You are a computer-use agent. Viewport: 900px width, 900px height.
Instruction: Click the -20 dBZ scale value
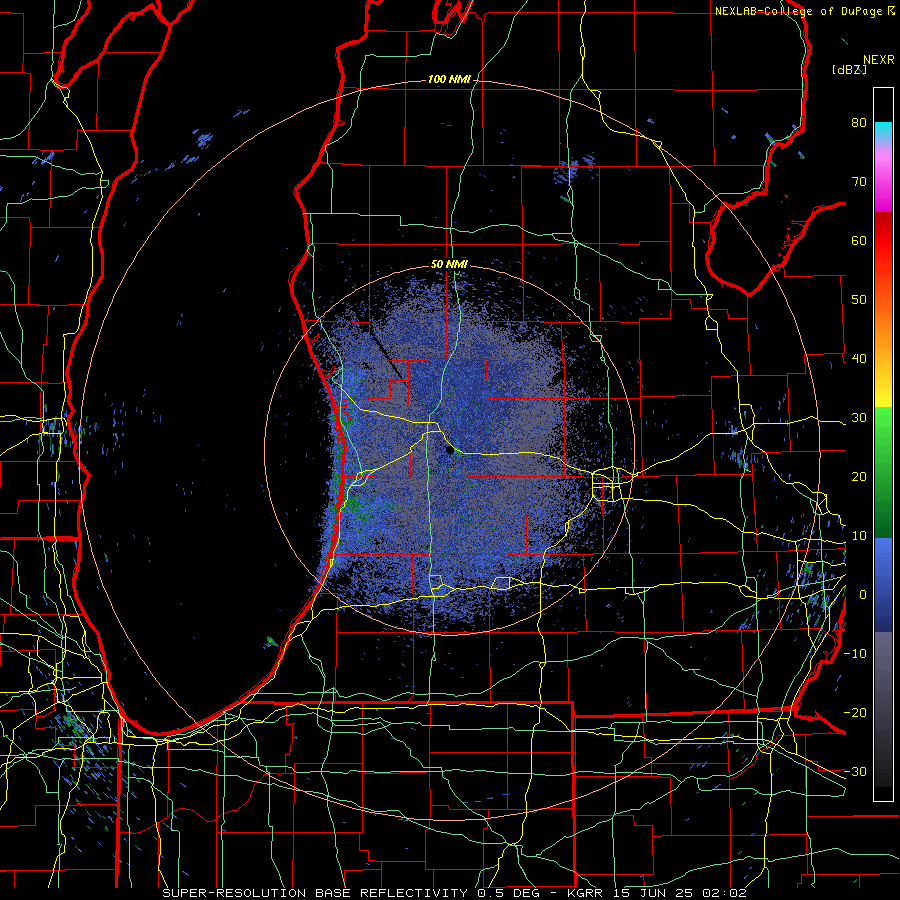click(855, 712)
